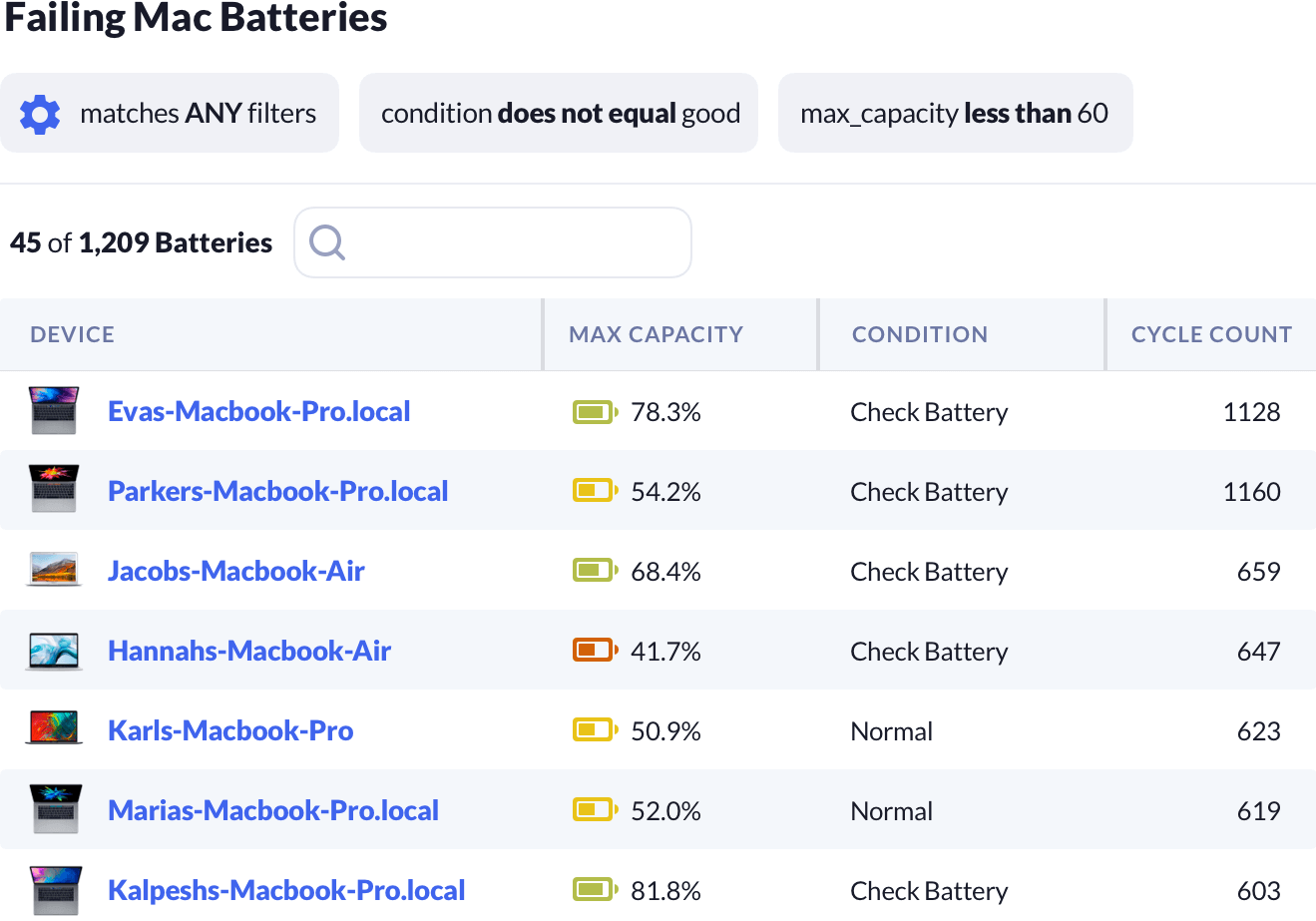This screenshot has width=1316, height=921.
Task: Open Parkers-Macbook-Pro.local device link
Action: 277,491
